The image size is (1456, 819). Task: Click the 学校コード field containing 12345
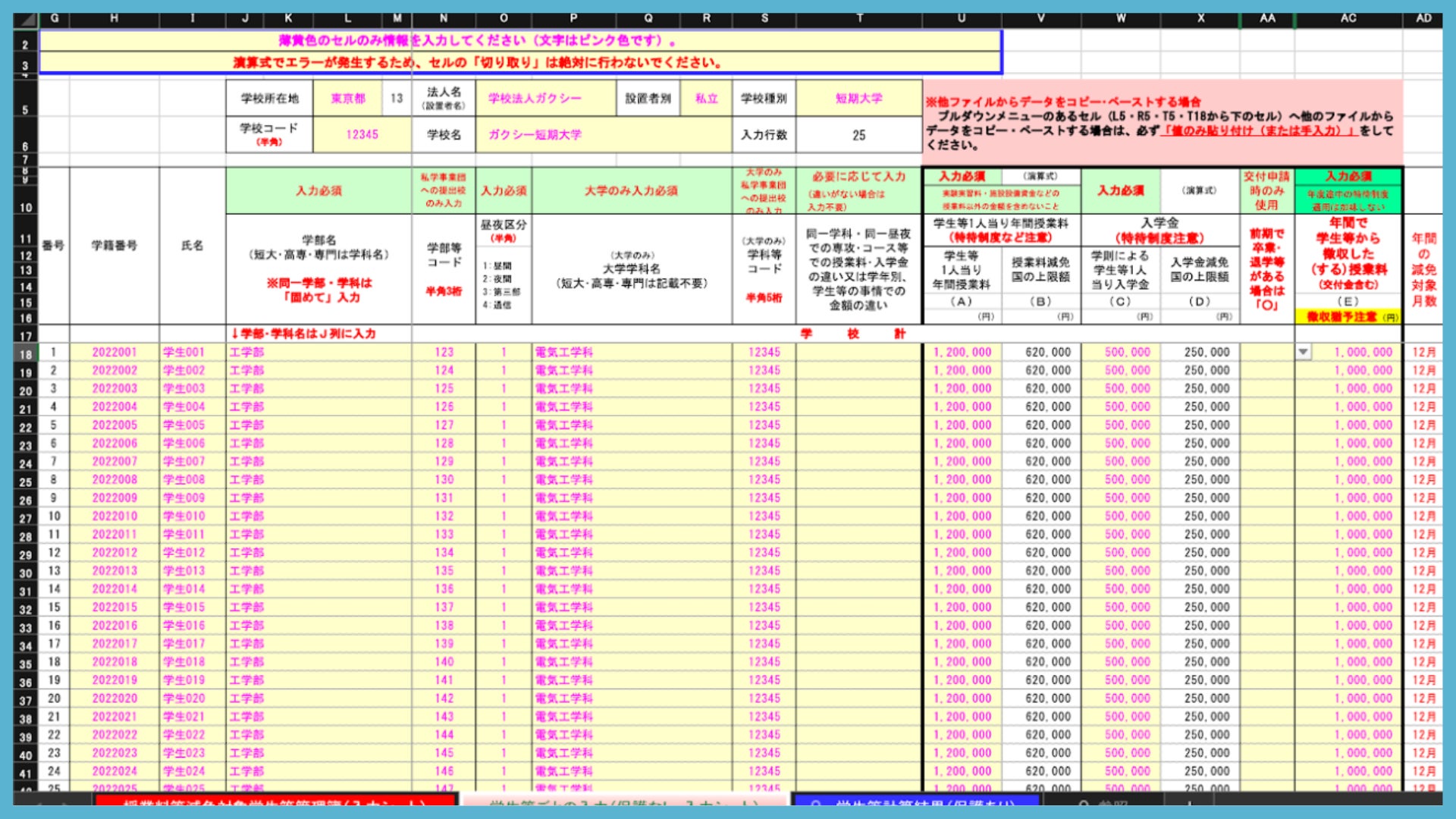coord(362,134)
